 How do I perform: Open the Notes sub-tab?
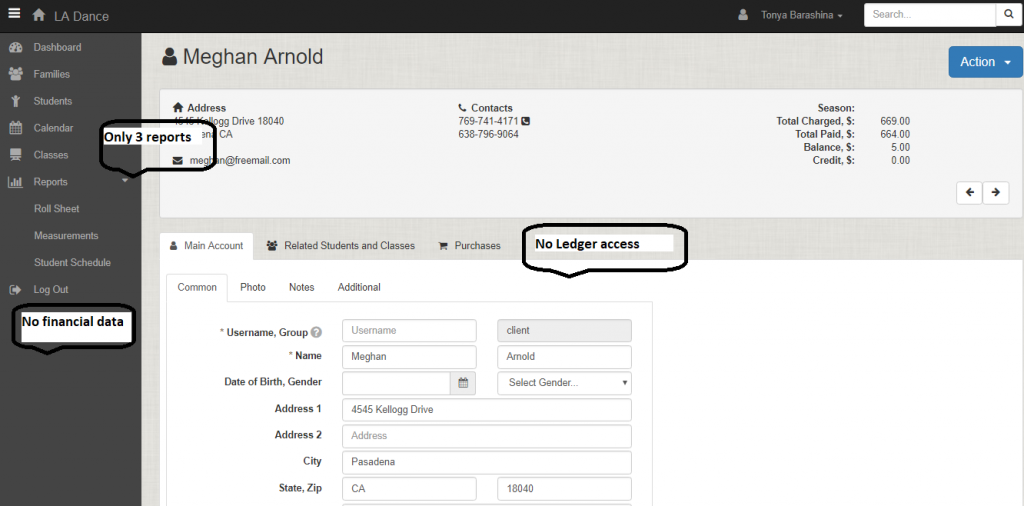pos(301,287)
